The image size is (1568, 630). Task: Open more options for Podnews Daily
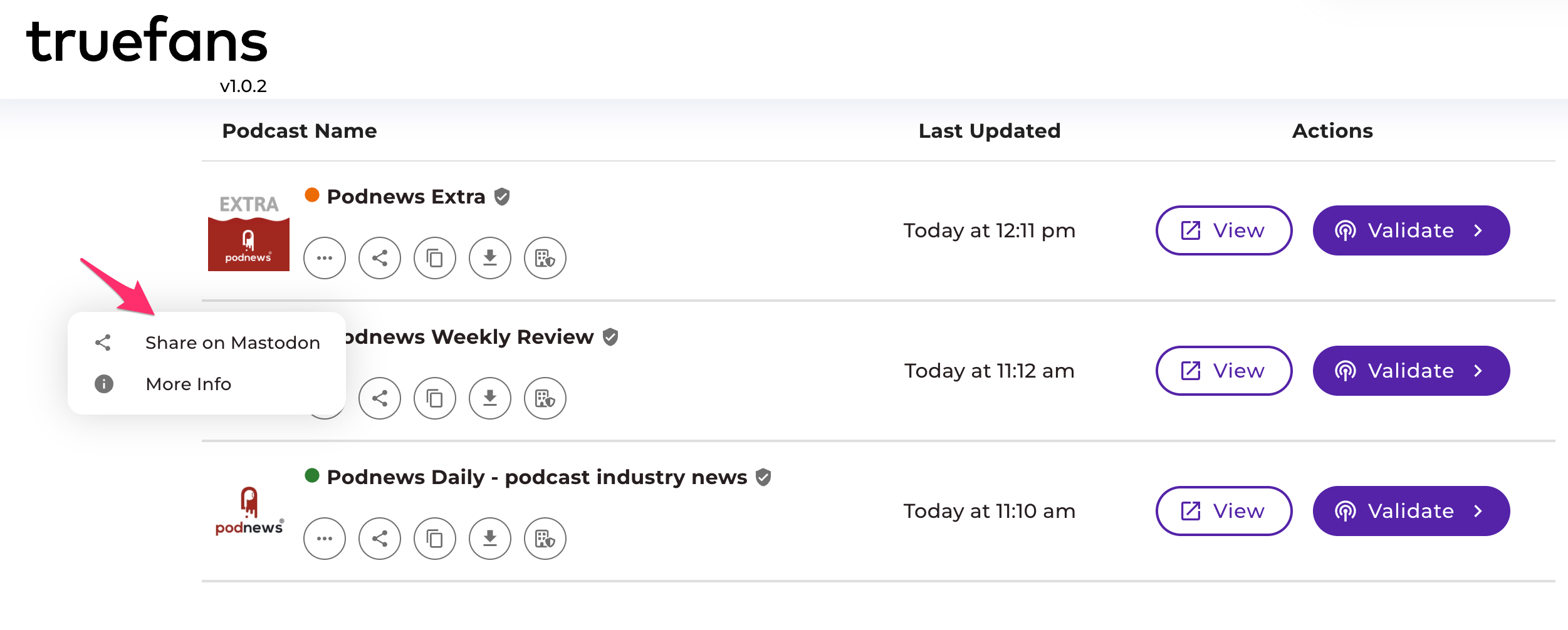(x=324, y=539)
